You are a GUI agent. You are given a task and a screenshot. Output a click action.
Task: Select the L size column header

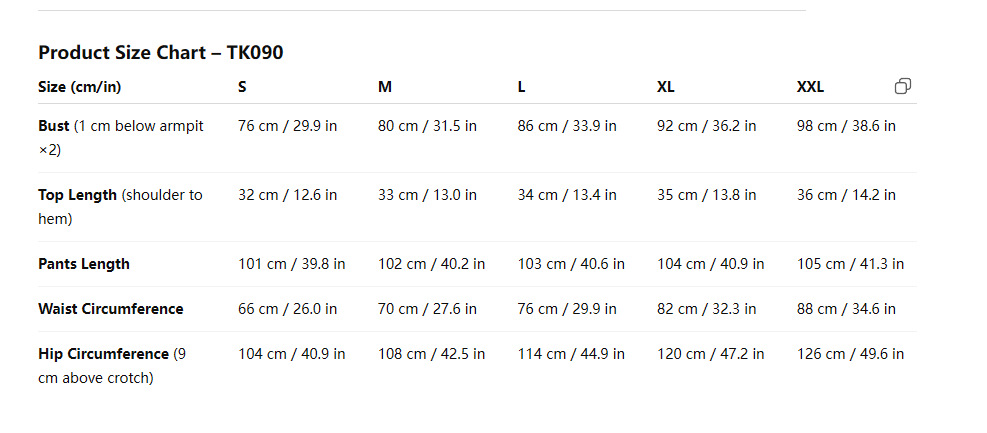pos(521,87)
